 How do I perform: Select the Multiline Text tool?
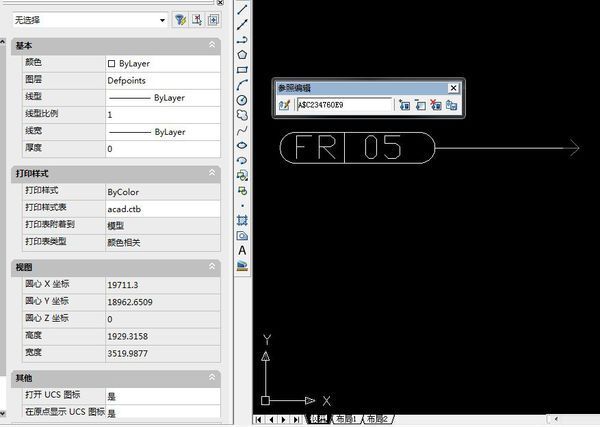point(242,250)
